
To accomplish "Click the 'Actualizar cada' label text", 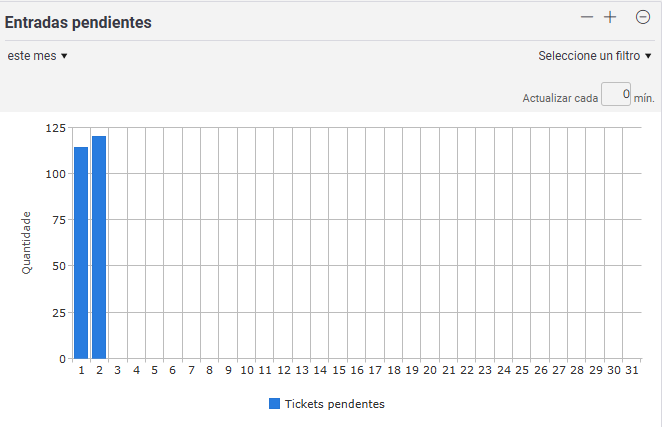I will coord(560,98).
